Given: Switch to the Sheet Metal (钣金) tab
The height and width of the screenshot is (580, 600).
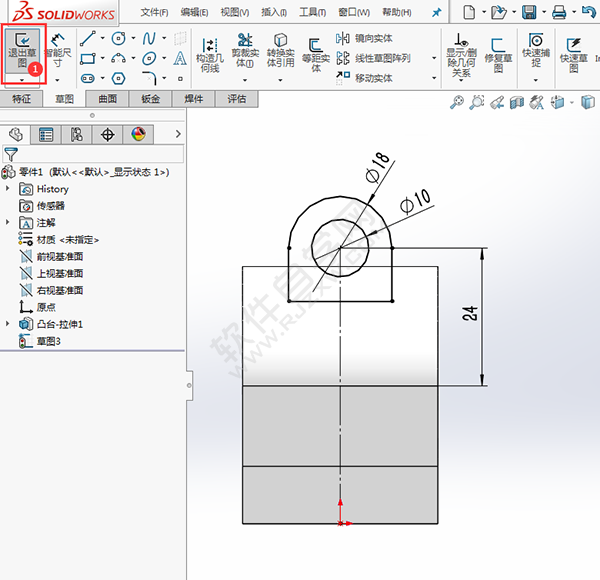Looking at the screenshot, I should point(151,99).
